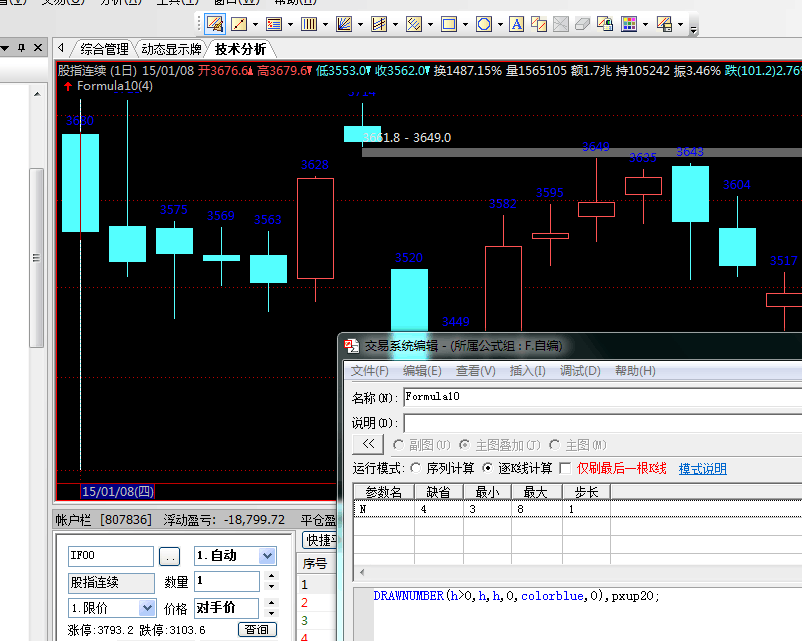Click the text annotation 'A' tool
Image resolution: width=802 pixels, height=641 pixels.
(516, 24)
